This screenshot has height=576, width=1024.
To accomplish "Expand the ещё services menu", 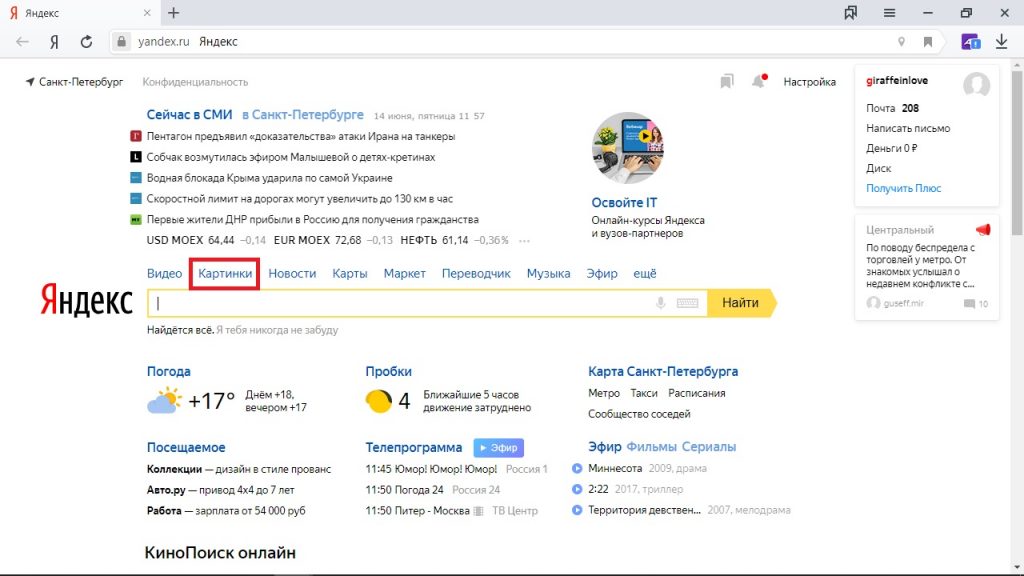I will tap(645, 274).
